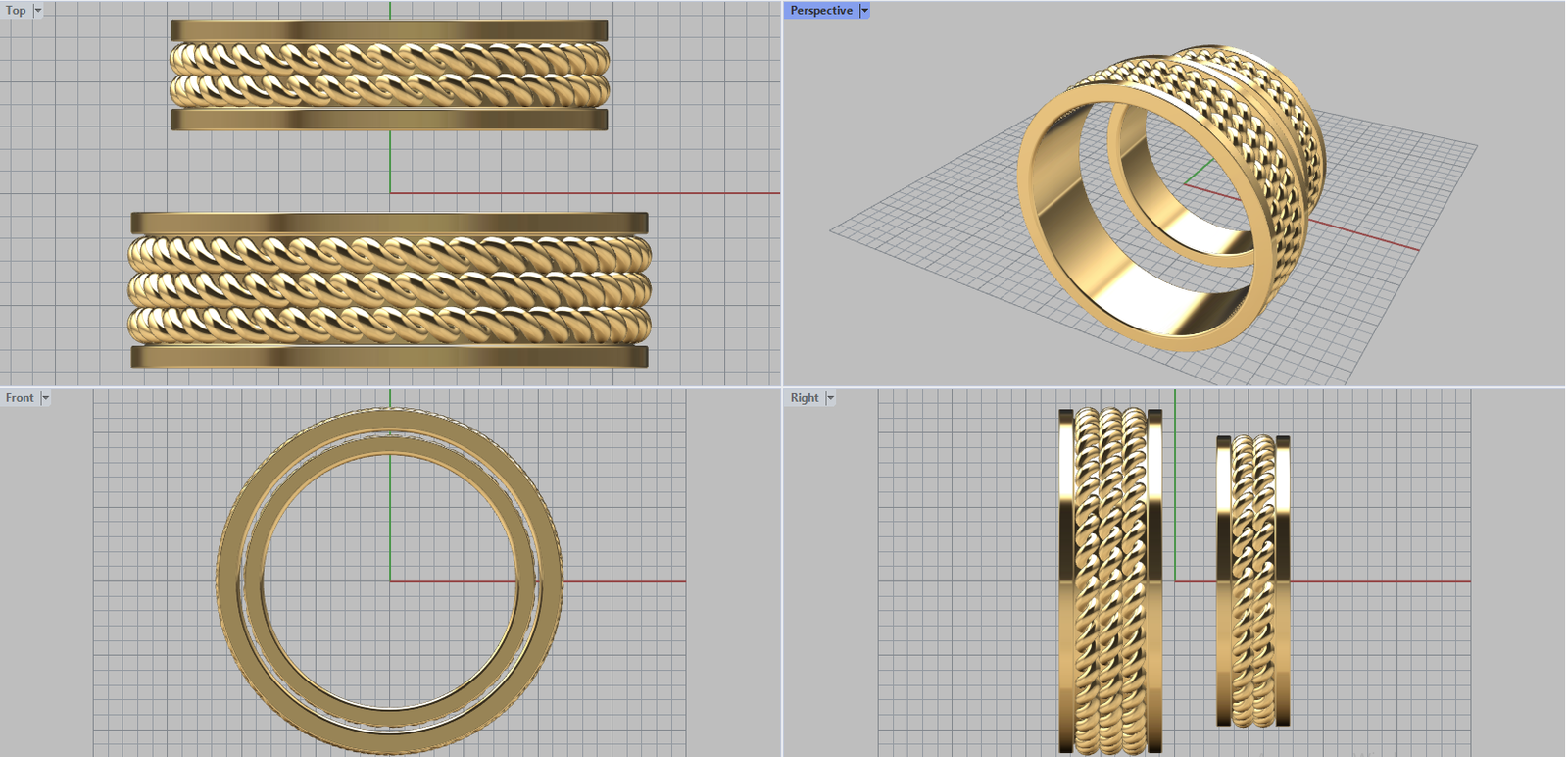Click the divider between Top and Perspective viewports
Image resolution: width=1568 pixels, height=757 pixels.
(782, 196)
